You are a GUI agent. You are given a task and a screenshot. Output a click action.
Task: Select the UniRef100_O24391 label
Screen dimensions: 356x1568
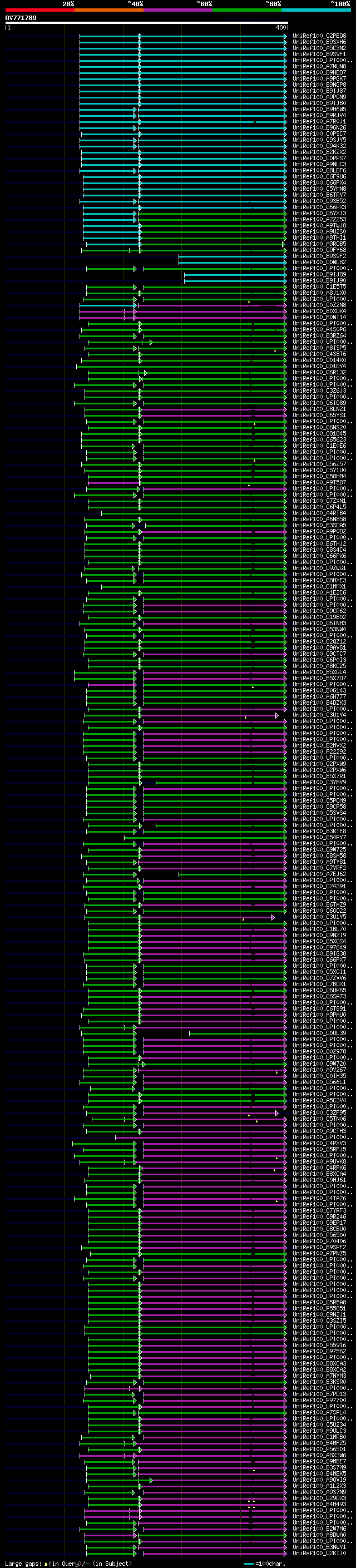(319, 886)
